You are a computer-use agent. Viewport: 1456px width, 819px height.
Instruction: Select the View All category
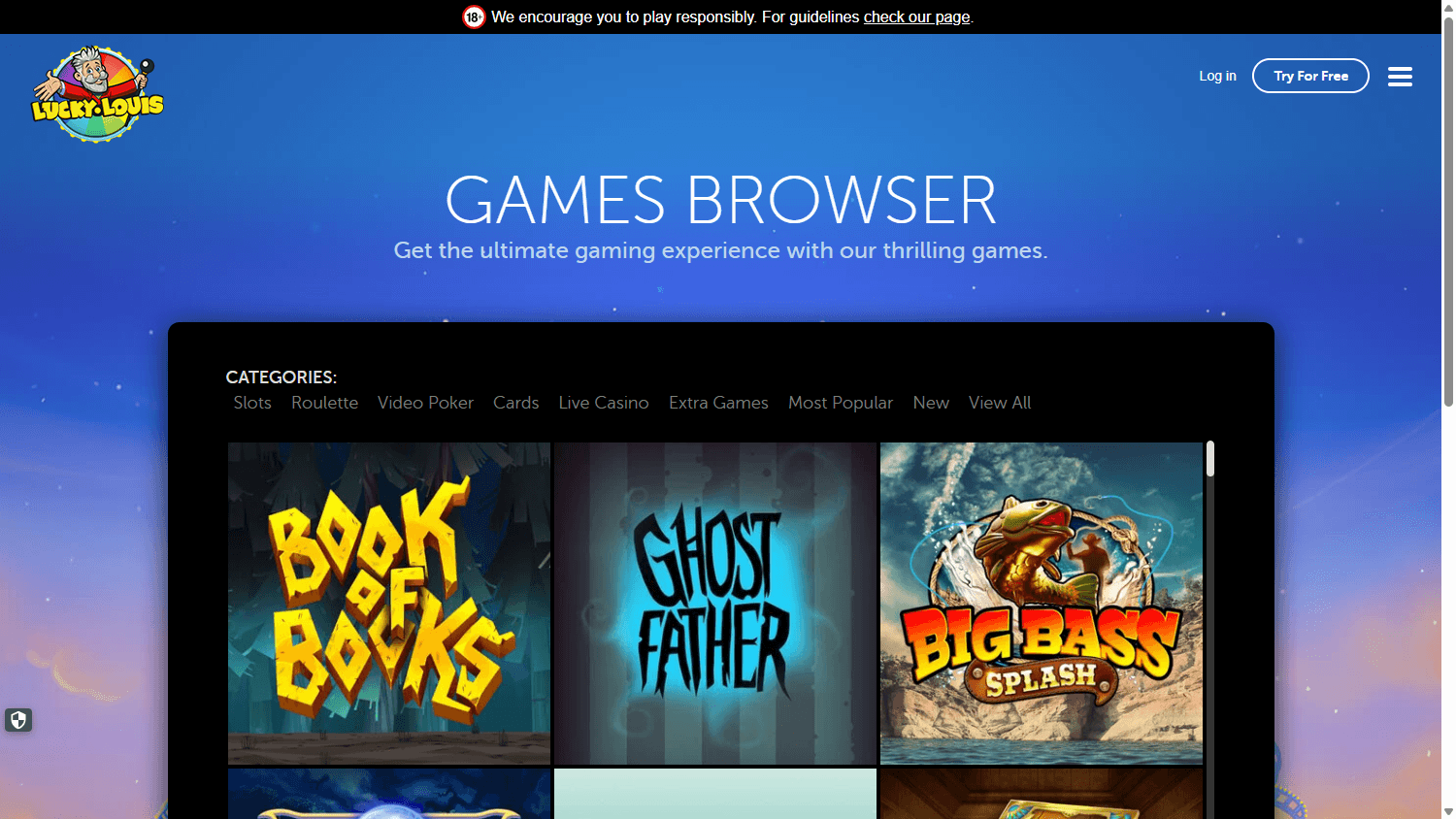point(1000,403)
